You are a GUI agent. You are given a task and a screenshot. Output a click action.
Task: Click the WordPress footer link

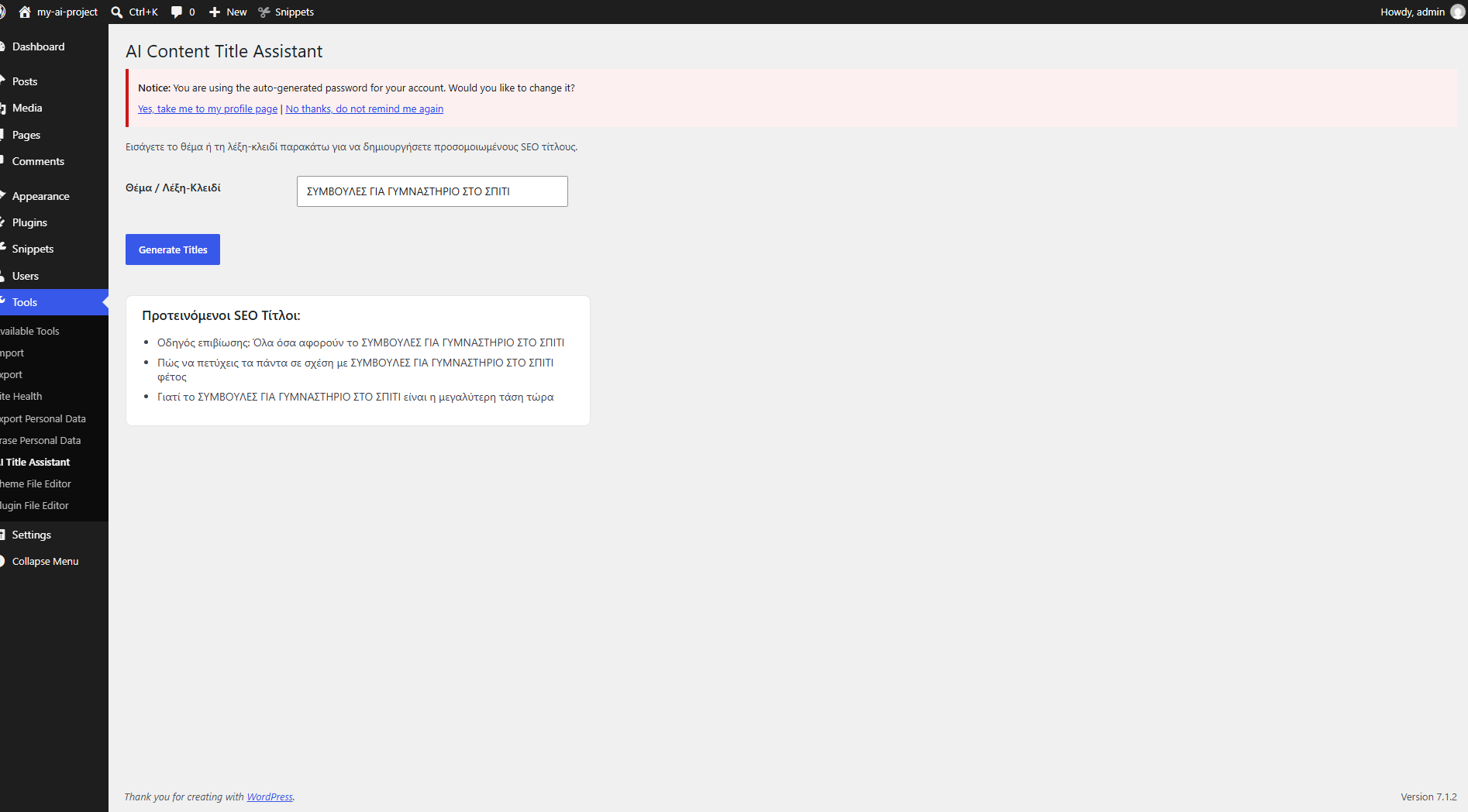[x=270, y=797]
